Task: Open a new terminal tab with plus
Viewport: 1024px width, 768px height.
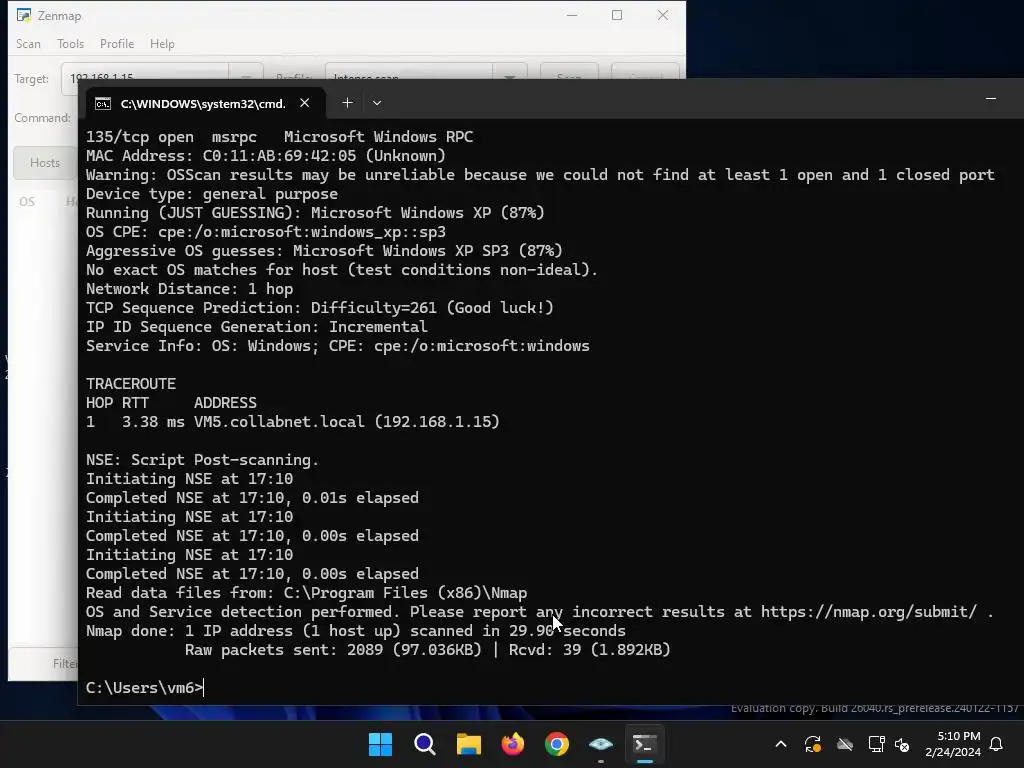Action: click(x=347, y=103)
